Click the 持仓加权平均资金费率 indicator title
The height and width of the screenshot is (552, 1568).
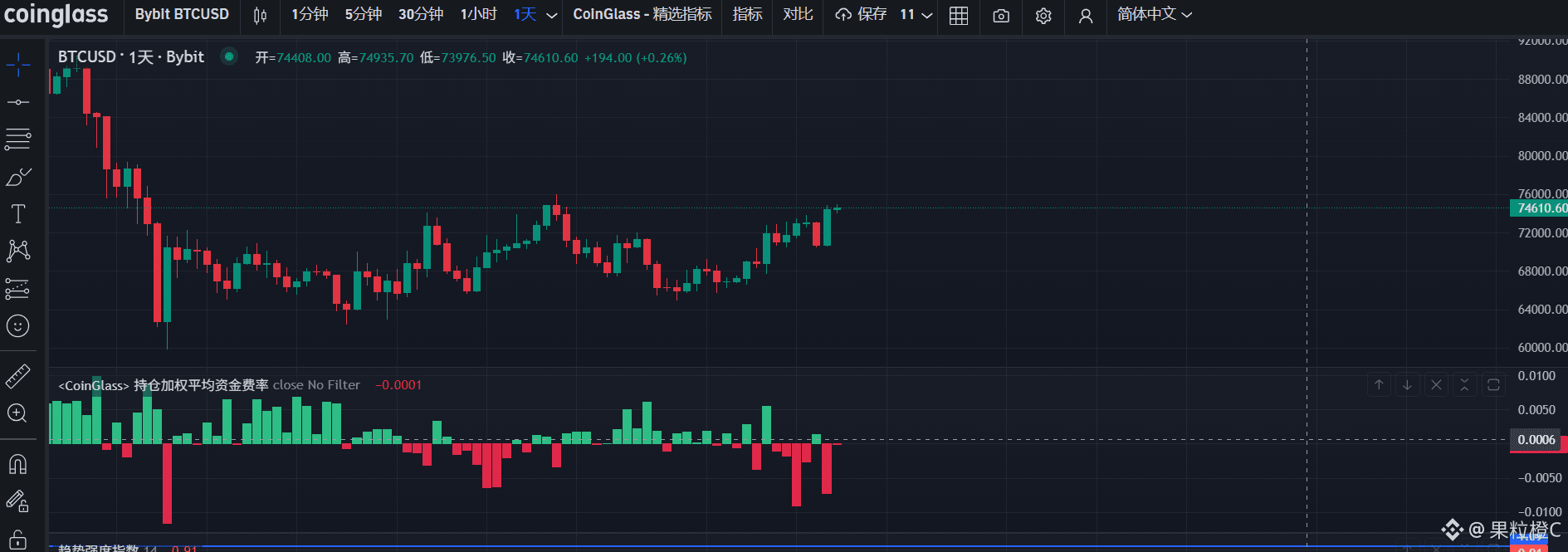point(201,385)
